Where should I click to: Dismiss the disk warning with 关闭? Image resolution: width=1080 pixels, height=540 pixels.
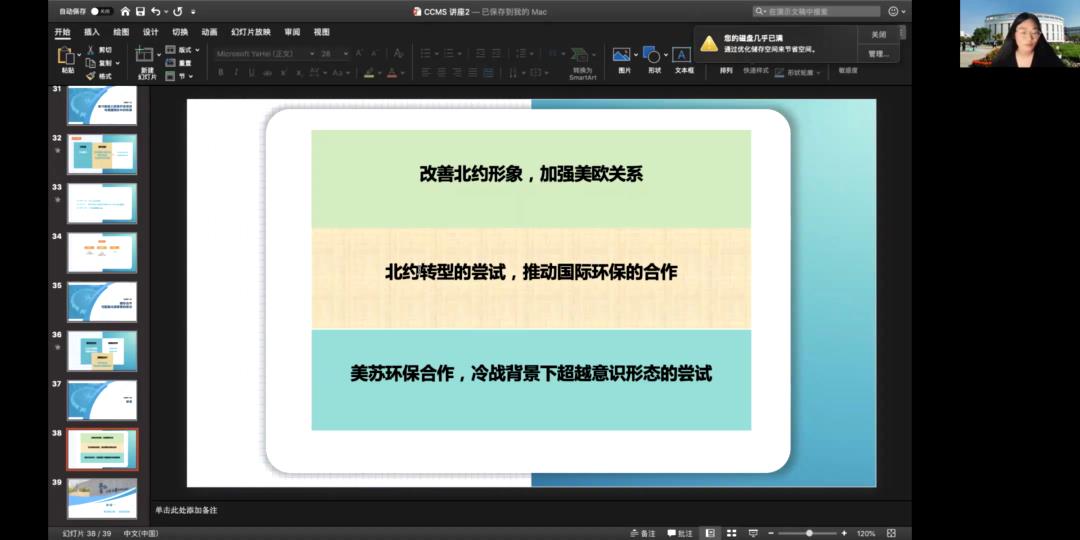coord(878,35)
